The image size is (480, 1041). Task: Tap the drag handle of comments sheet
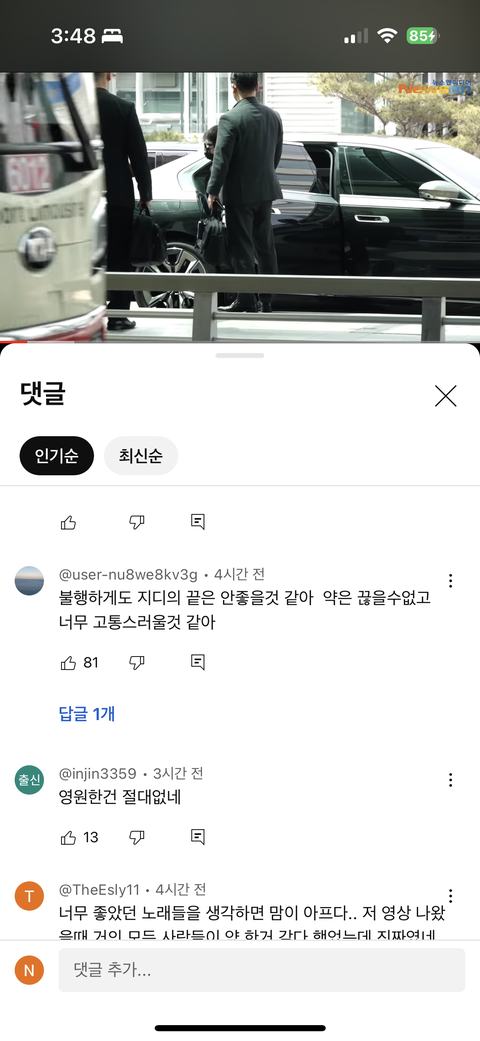click(x=240, y=356)
